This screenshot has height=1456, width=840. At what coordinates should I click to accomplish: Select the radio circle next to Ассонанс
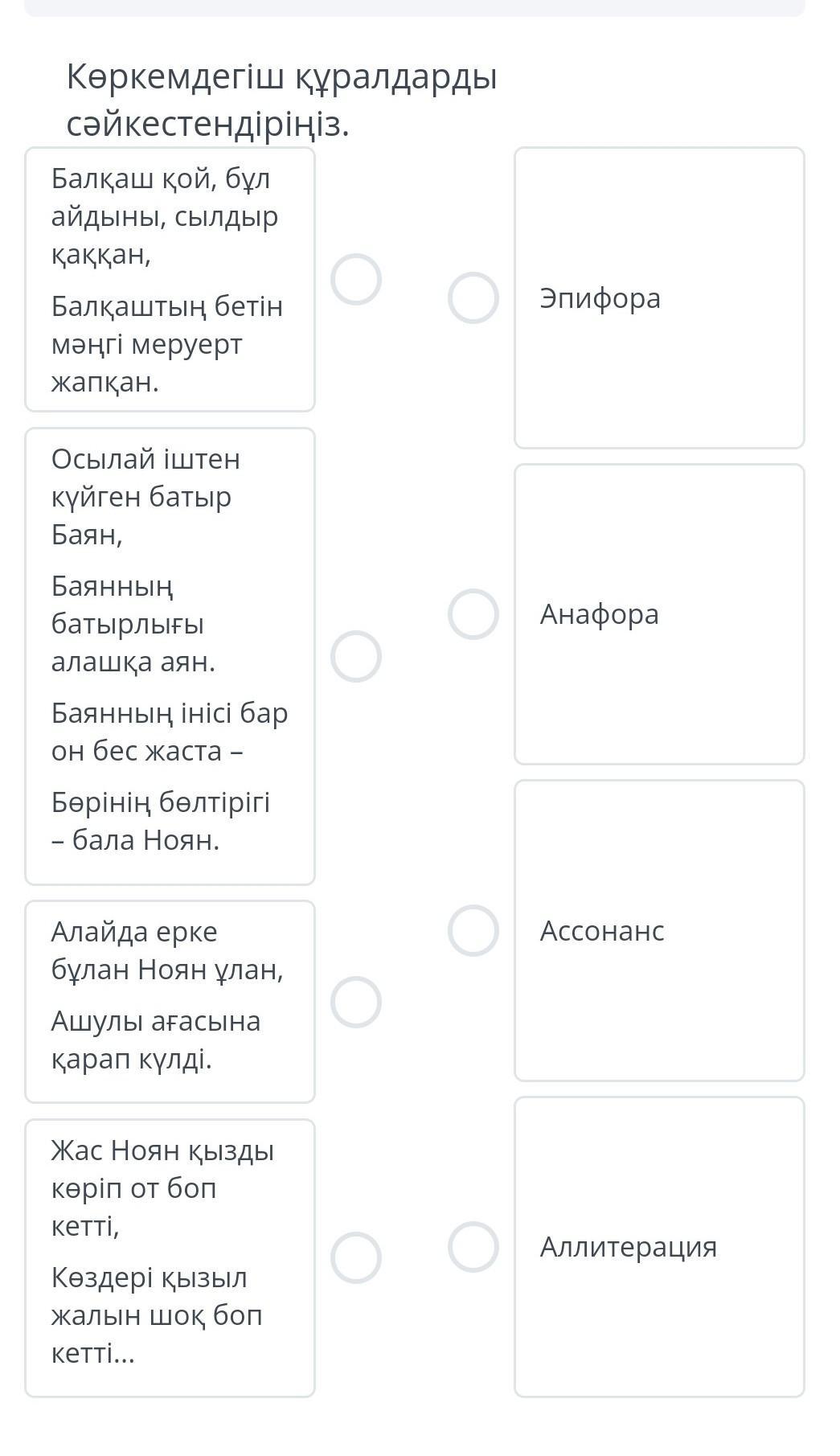(473, 930)
